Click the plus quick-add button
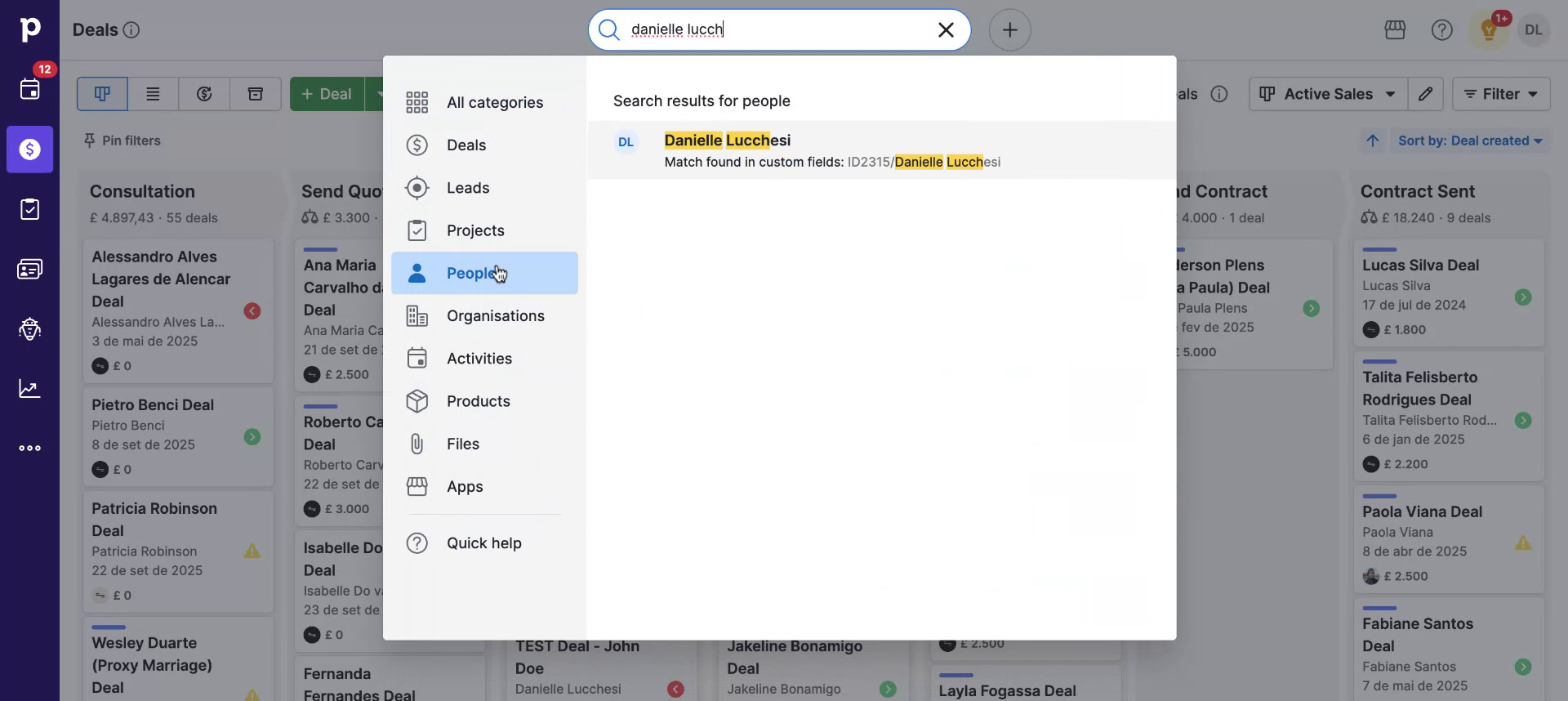 1010,30
